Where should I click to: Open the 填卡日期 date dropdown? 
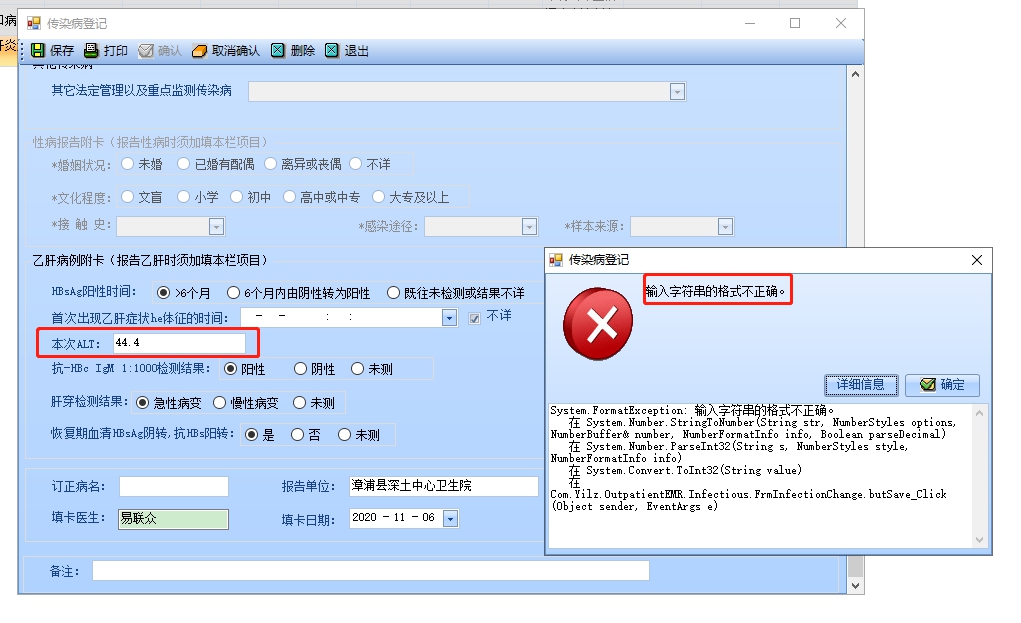451,519
